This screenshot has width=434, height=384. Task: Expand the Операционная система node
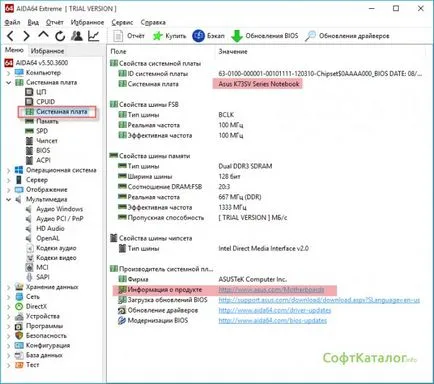9,170
